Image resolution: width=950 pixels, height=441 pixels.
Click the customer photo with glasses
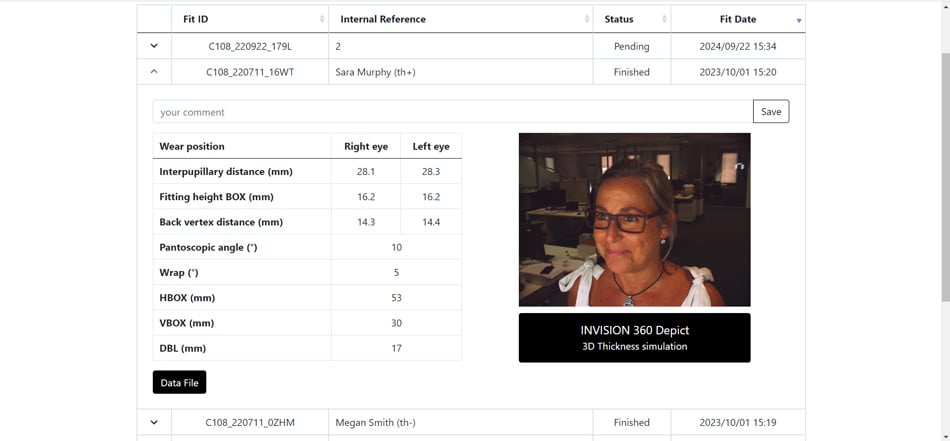pyautogui.click(x=634, y=219)
